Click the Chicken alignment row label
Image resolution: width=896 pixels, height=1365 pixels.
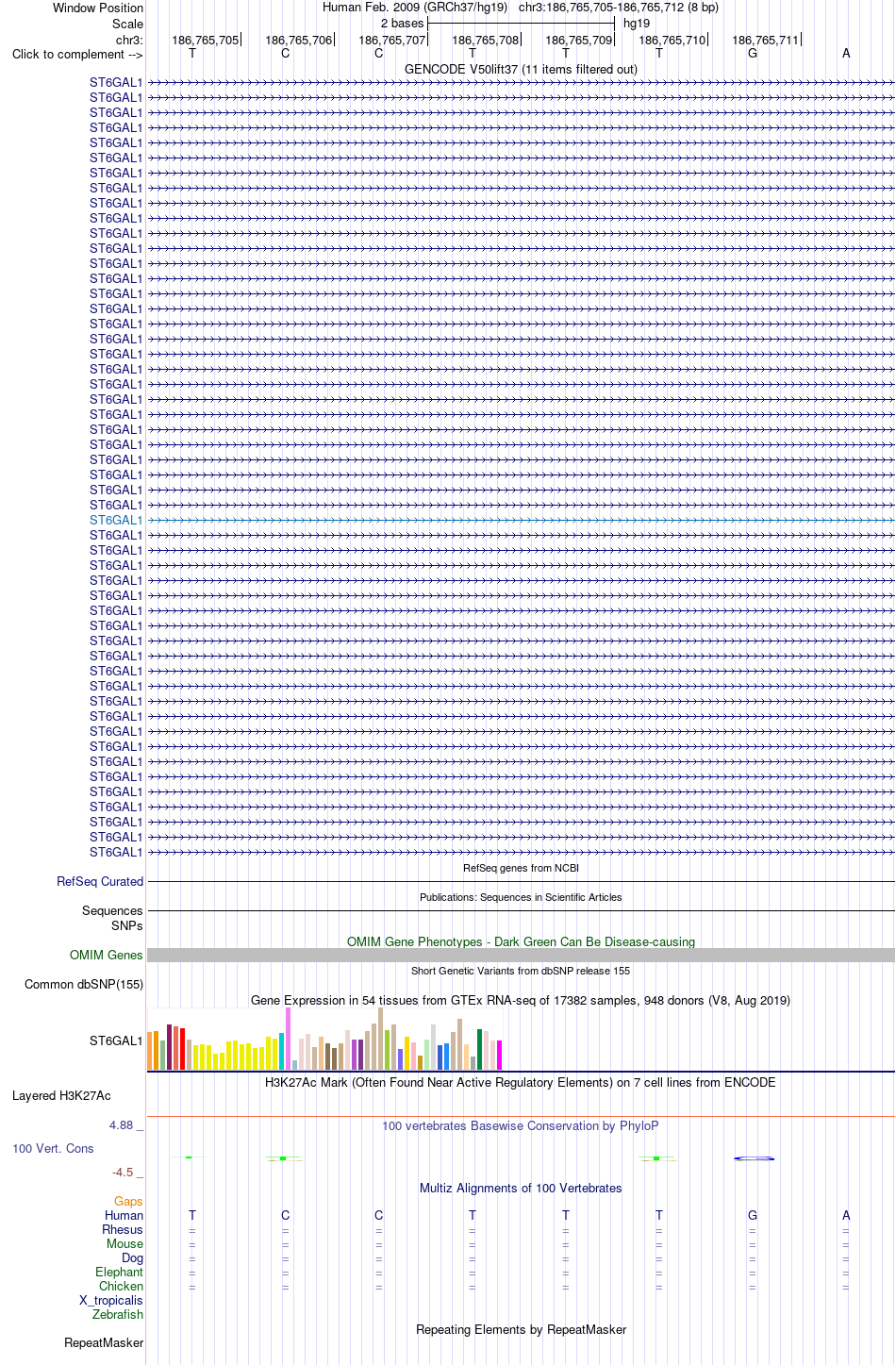point(121,1287)
